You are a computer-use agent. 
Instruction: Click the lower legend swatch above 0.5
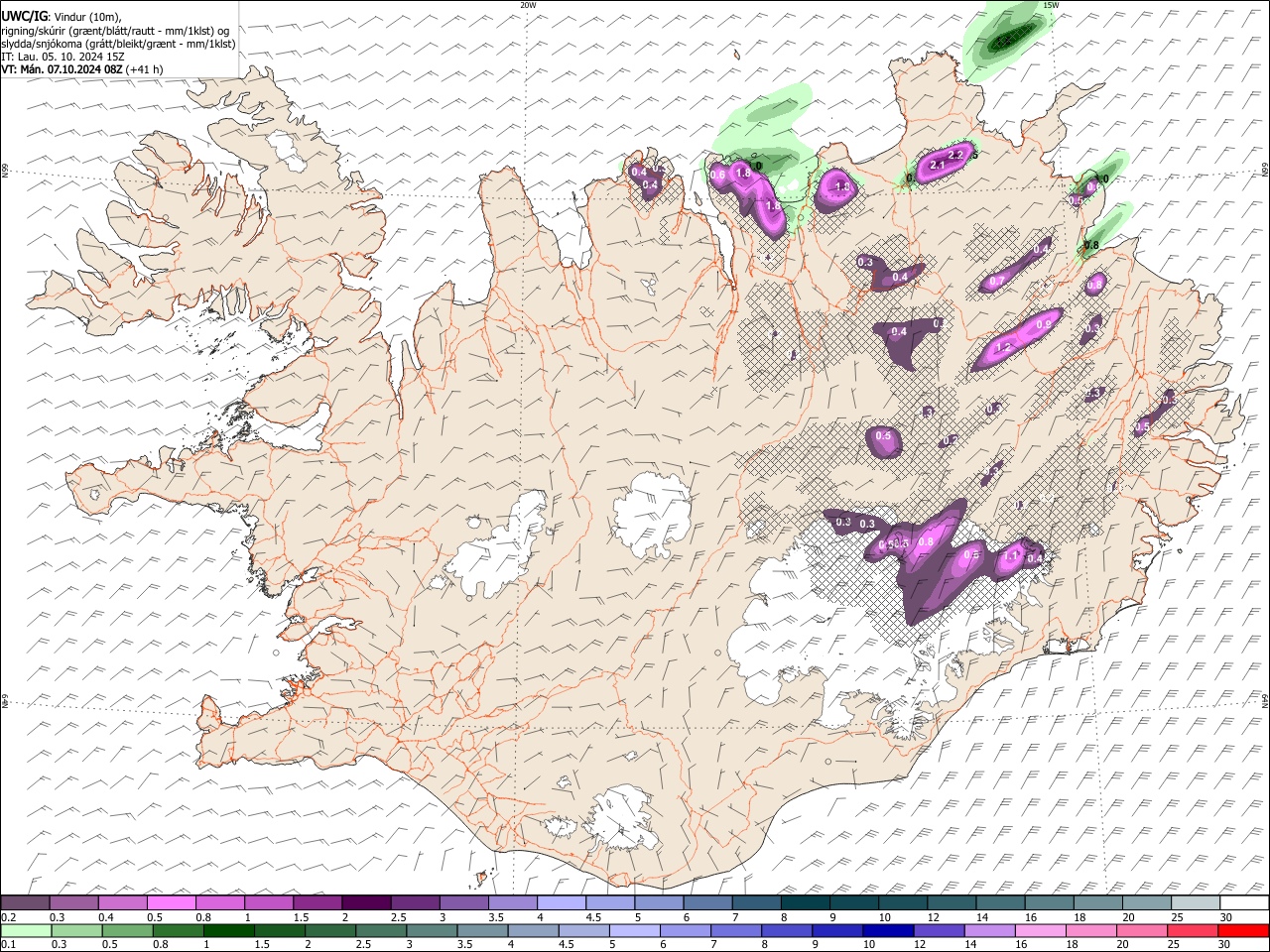[x=127, y=931]
